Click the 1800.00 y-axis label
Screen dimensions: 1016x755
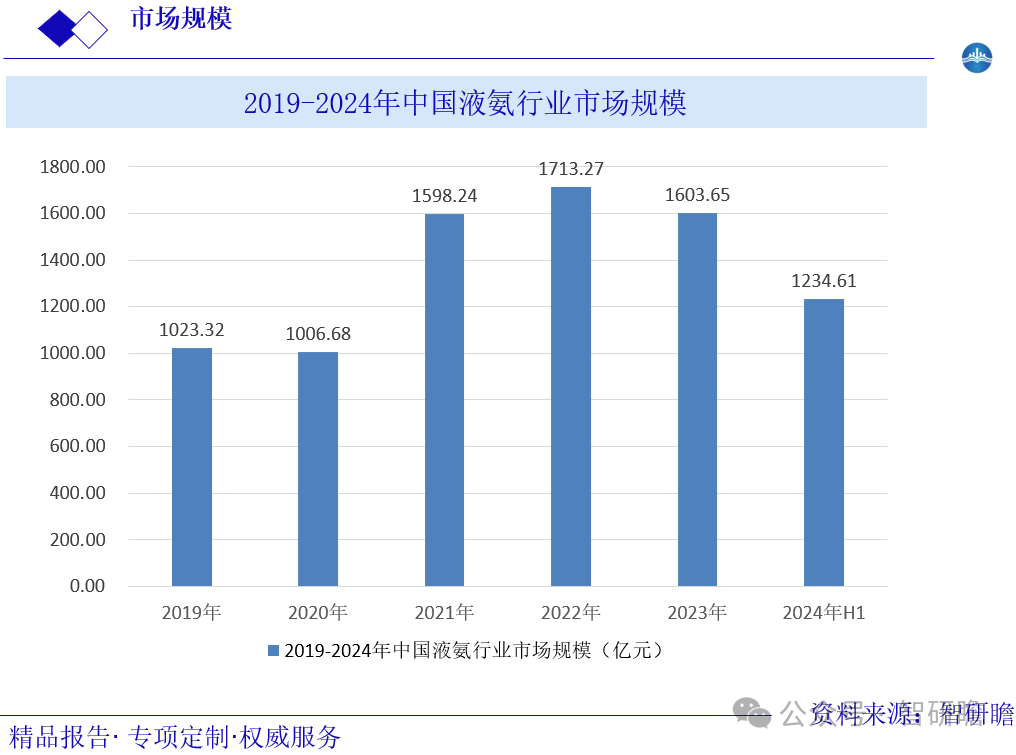(x=72, y=167)
